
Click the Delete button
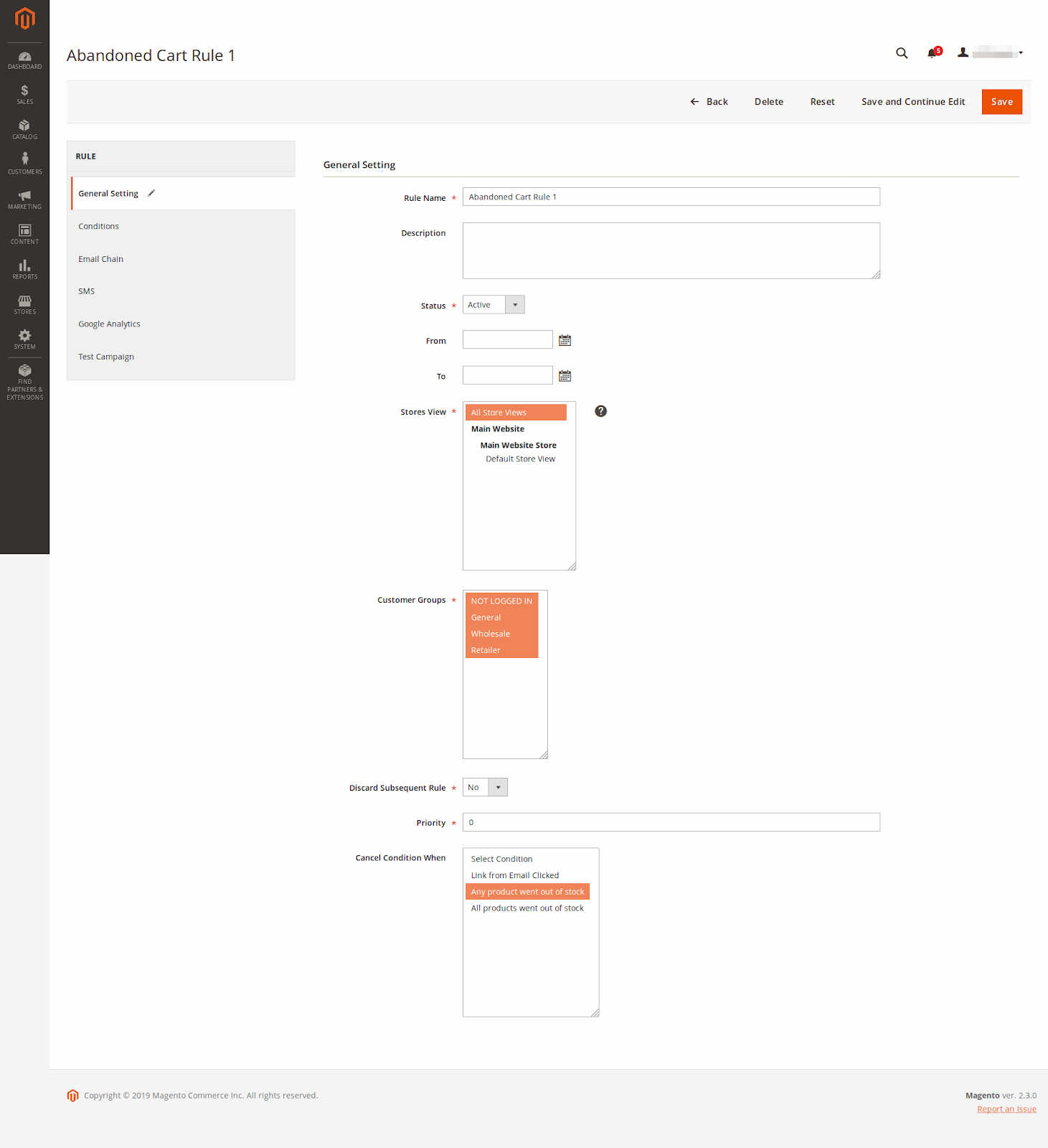[768, 102]
